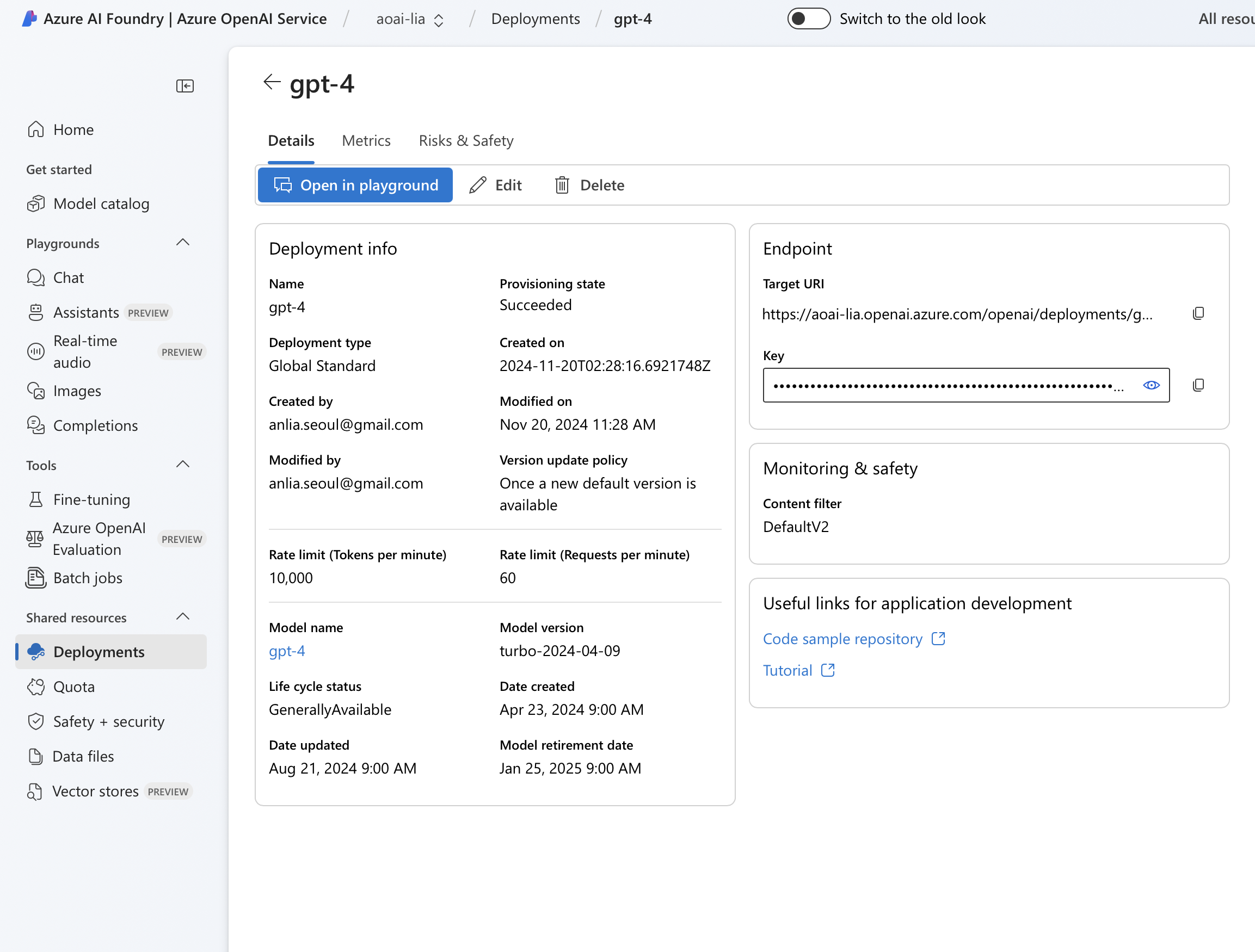Click the back arrow next to gpt-4
Screen dimensions: 1255x952
point(272,82)
